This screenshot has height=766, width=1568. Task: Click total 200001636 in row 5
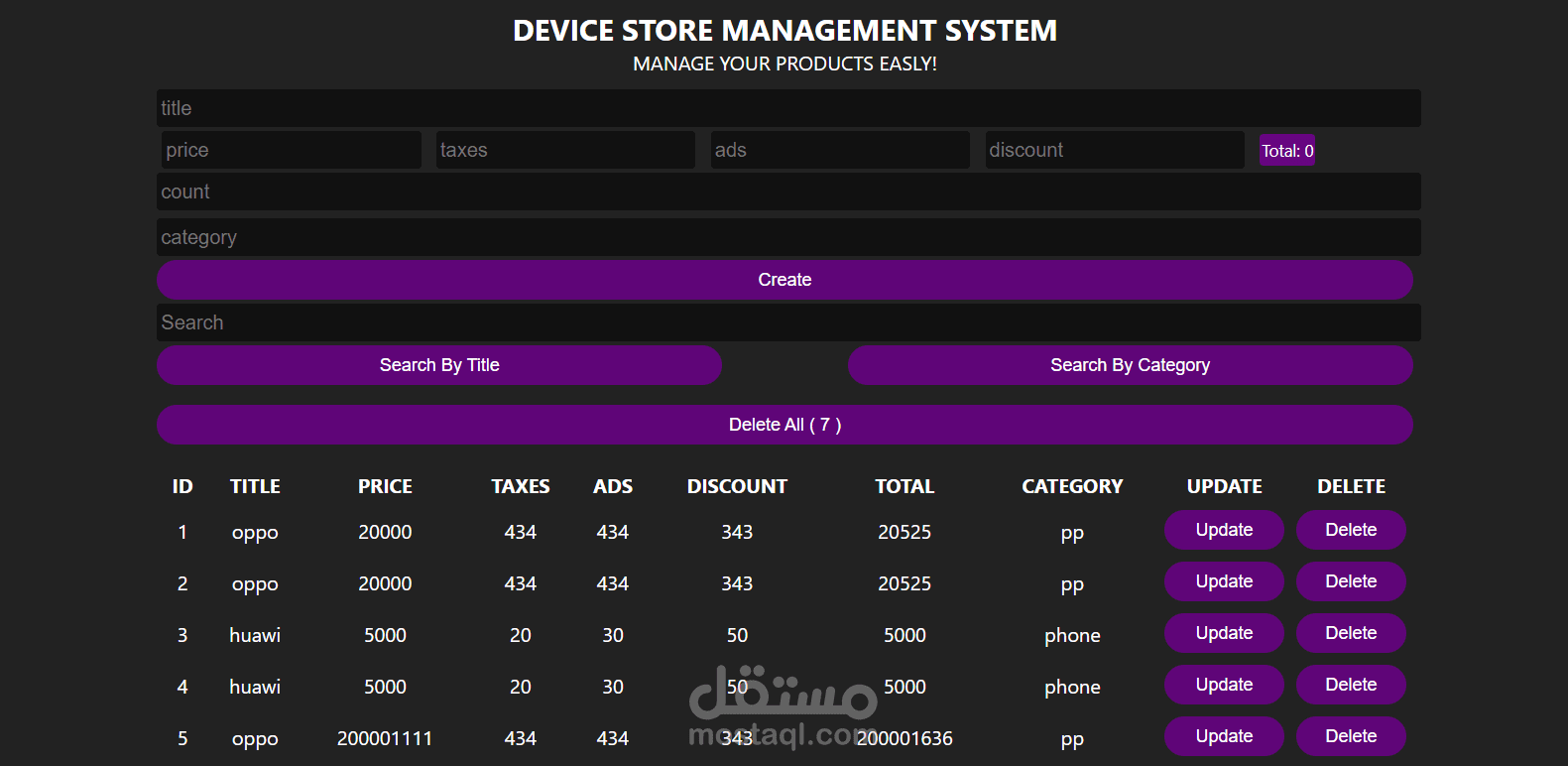905,738
